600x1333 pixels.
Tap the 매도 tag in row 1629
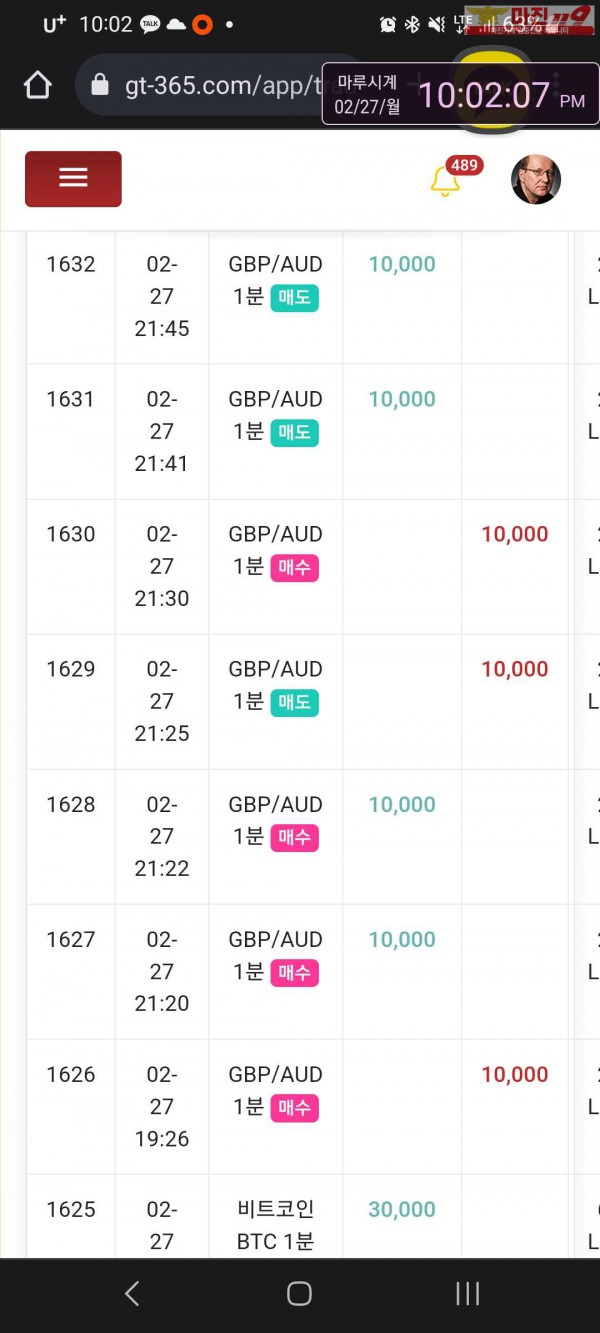[294, 702]
